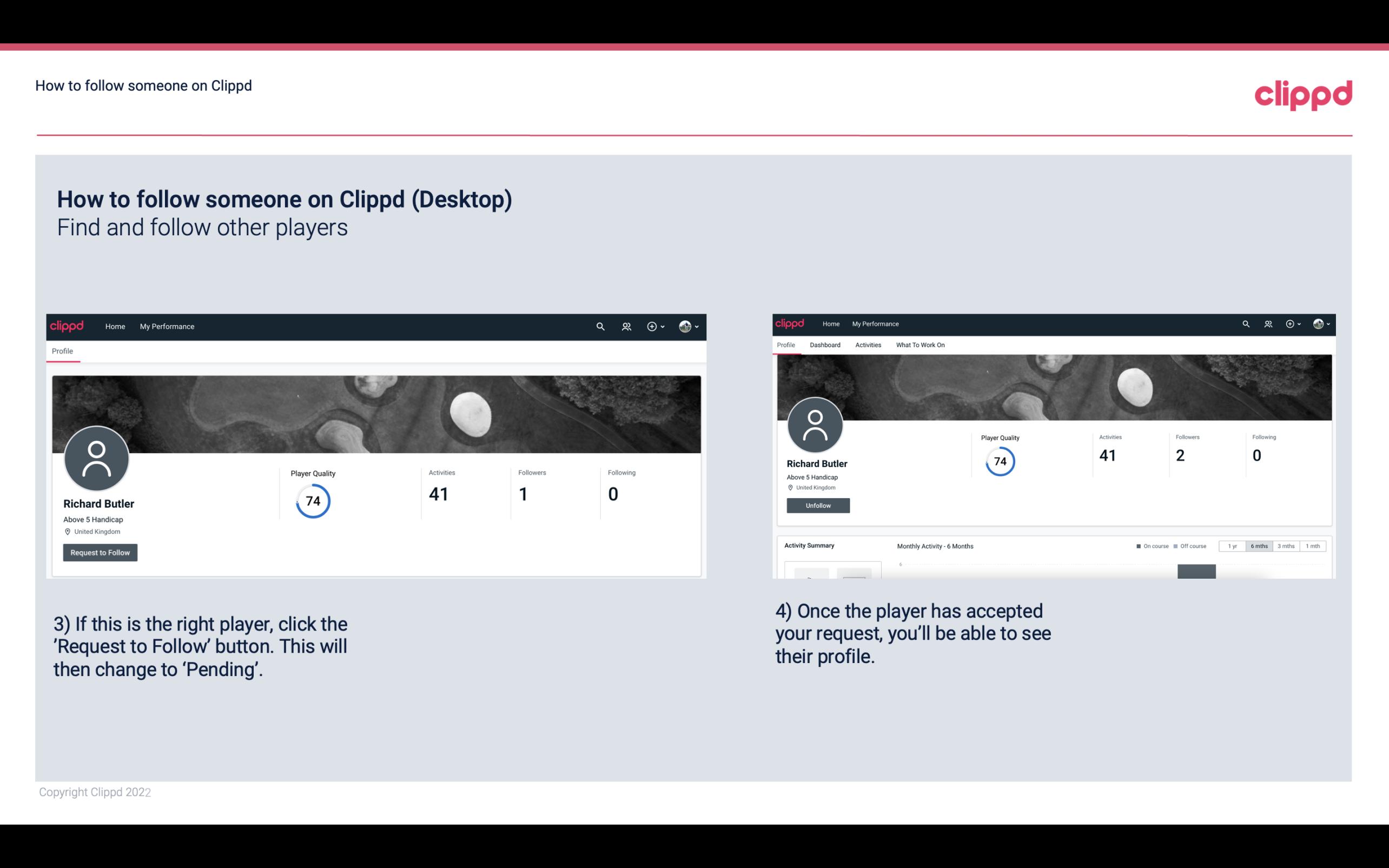Click the settings gear icon in navbar
The image size is (1389, 868).
[x=652, y=326]
